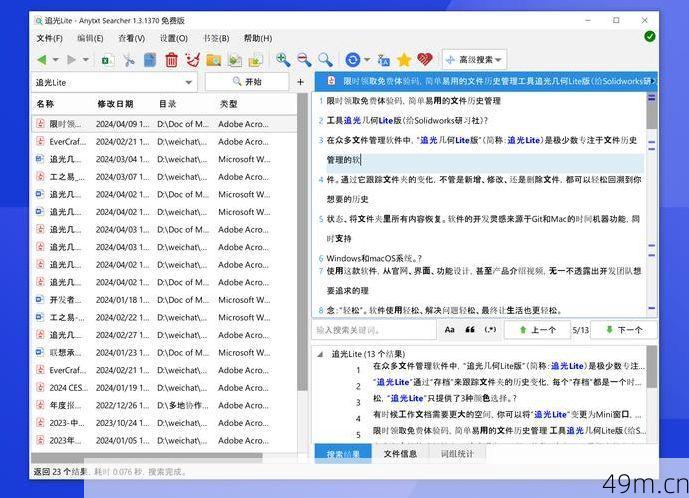Select the 工之易_... PDF row dated 2024/03/07

tap(164, 177)
